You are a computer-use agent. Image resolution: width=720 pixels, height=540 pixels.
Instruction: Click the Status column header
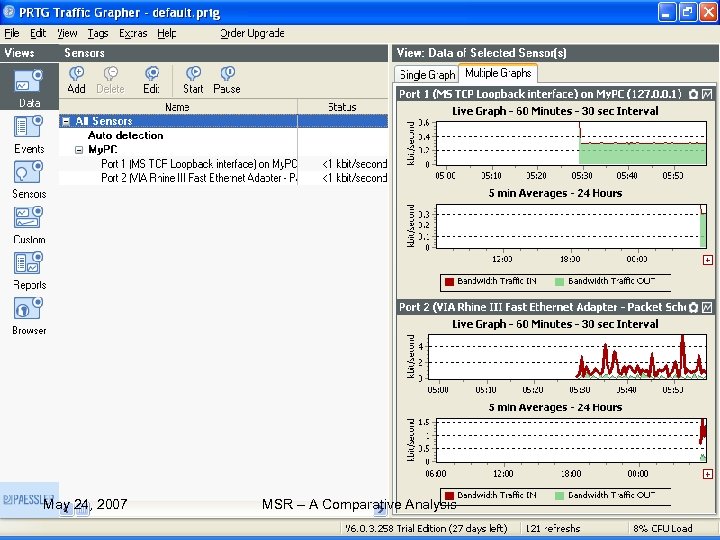click(x=343, y=107)
